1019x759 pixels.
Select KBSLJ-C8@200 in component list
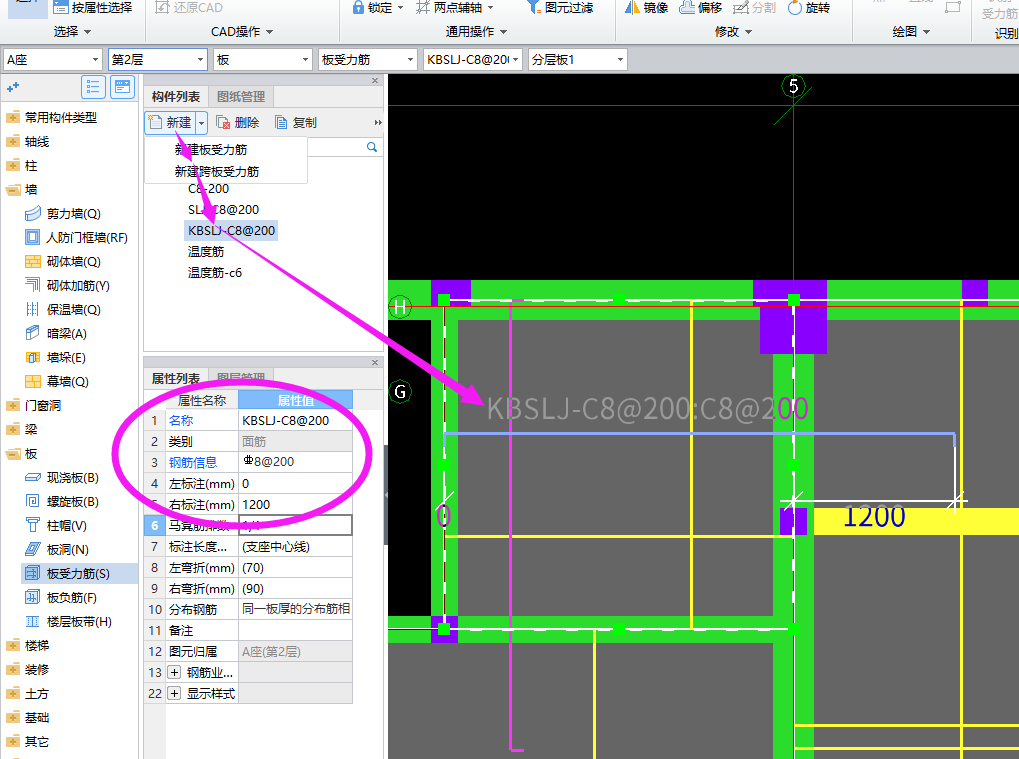point(231,231)
